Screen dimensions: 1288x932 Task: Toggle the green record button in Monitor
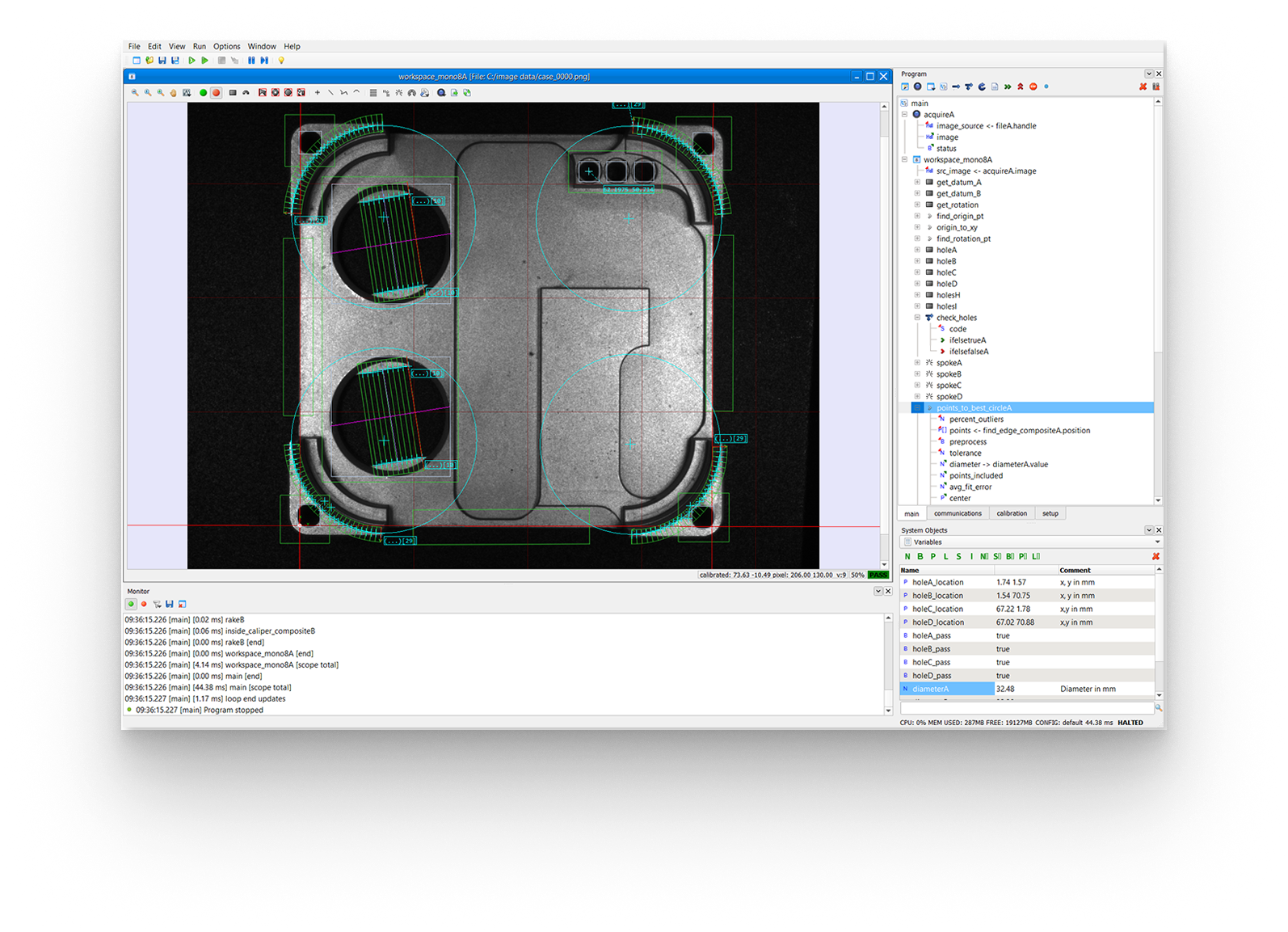(x=131, y=604)
